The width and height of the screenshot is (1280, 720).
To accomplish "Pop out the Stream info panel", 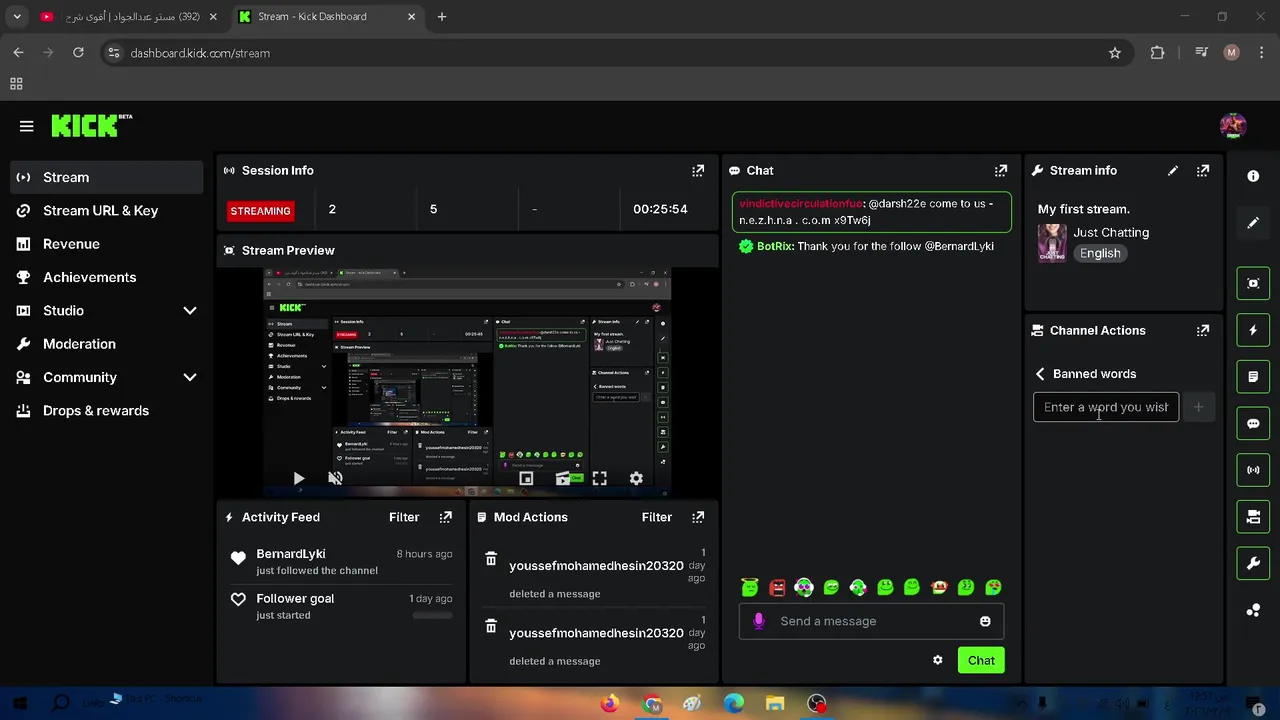I will (x=1203, y=171).
